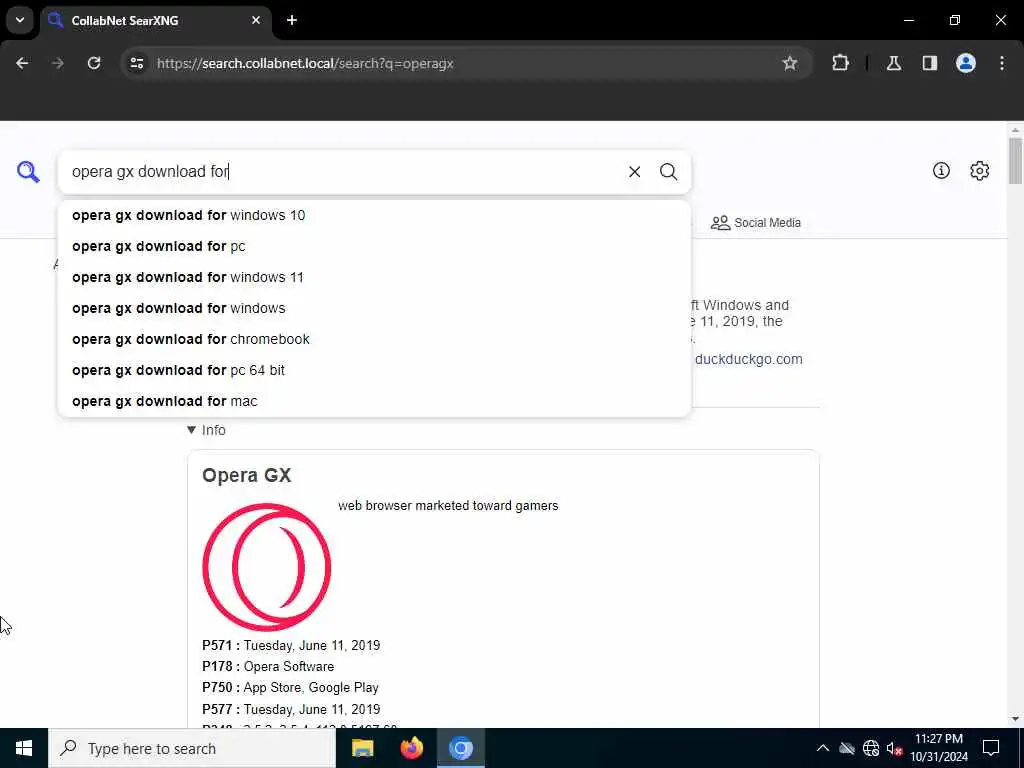This screenshot has height=768, width=1024.
Task: Click the P178 Opera Software row
Action: tap(268, 666)
